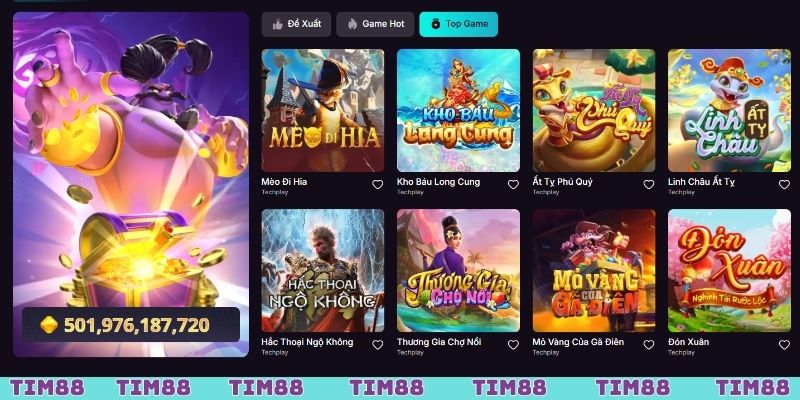Click the jackpot amount 501,976,187,720 banner
Viewport: 800px width, 400px height.
(131, 324)
